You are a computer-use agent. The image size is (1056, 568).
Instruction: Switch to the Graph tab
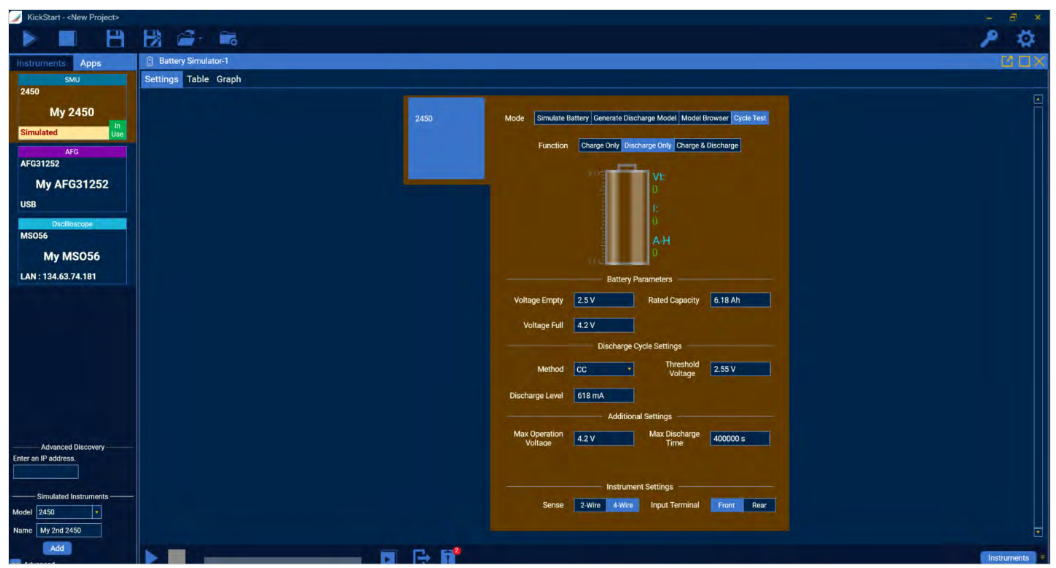tap(229, 79)
